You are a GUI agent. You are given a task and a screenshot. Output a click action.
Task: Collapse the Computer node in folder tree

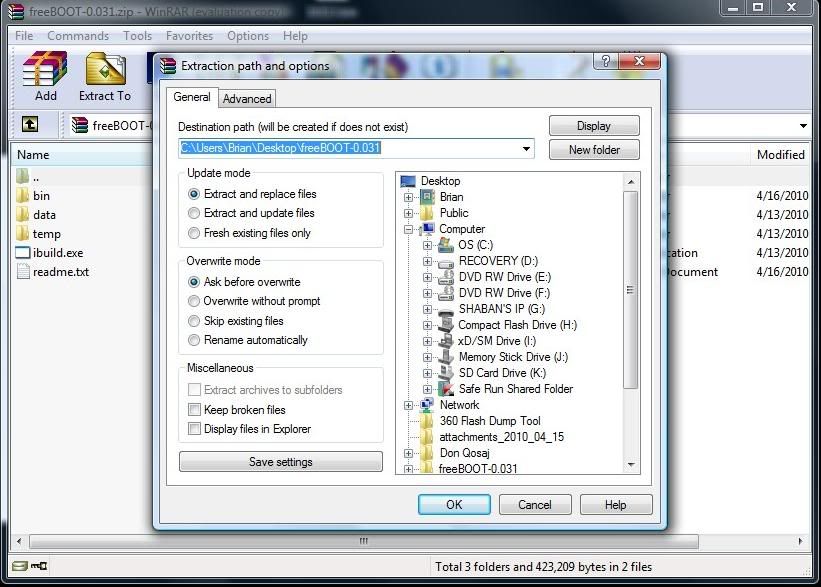408,229
